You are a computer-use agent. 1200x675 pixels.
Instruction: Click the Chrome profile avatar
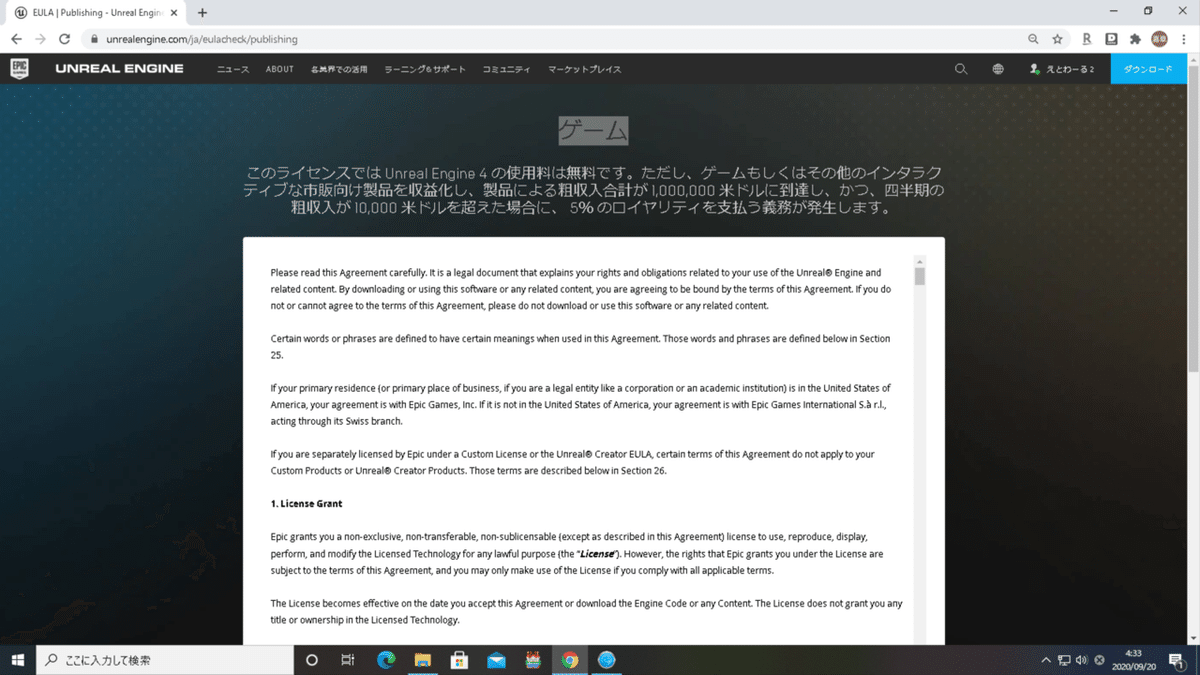pos(1158,39)
